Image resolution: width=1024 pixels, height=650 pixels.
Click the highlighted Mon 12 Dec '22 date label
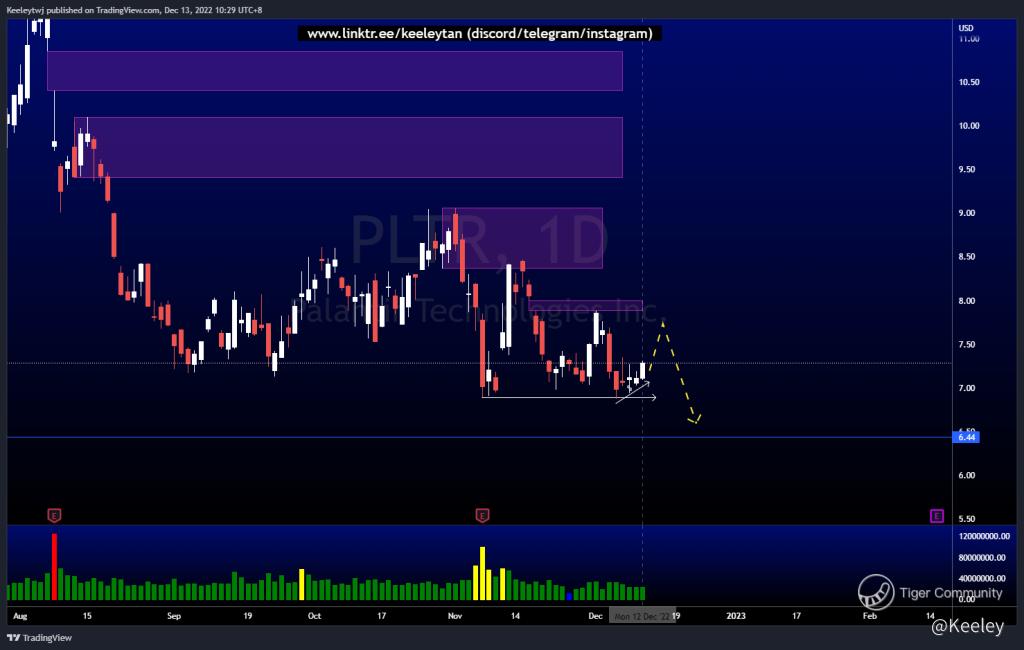[x=641, y=616]
